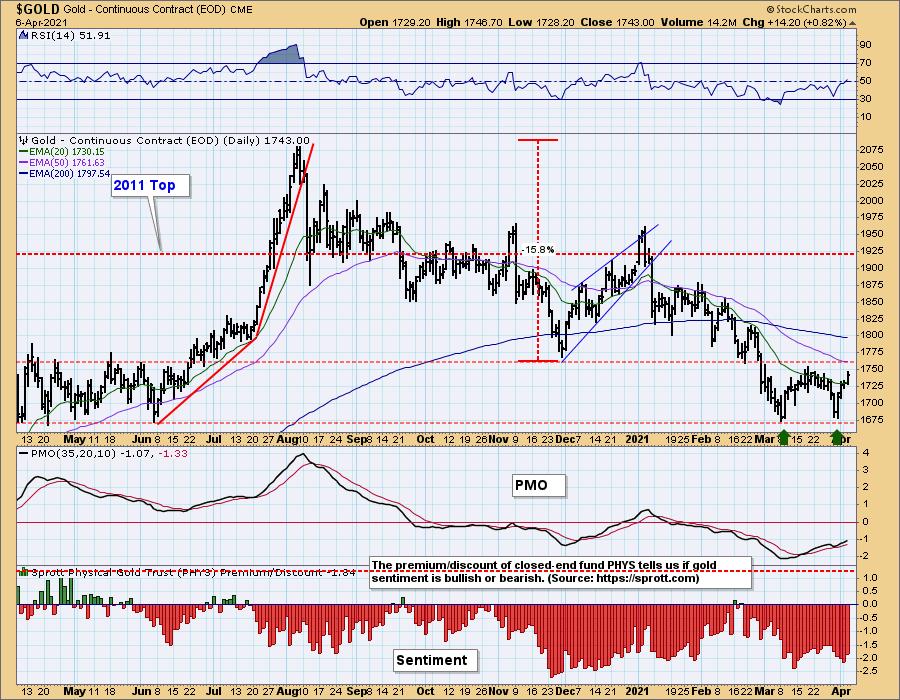Click the RSI axis value 30
Image resolution: width=900 pixels, height=700 pixels.
click(866, 99)
